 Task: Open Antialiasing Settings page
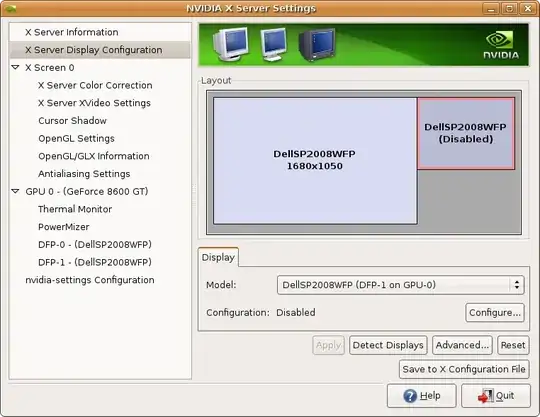coord(84,174)
